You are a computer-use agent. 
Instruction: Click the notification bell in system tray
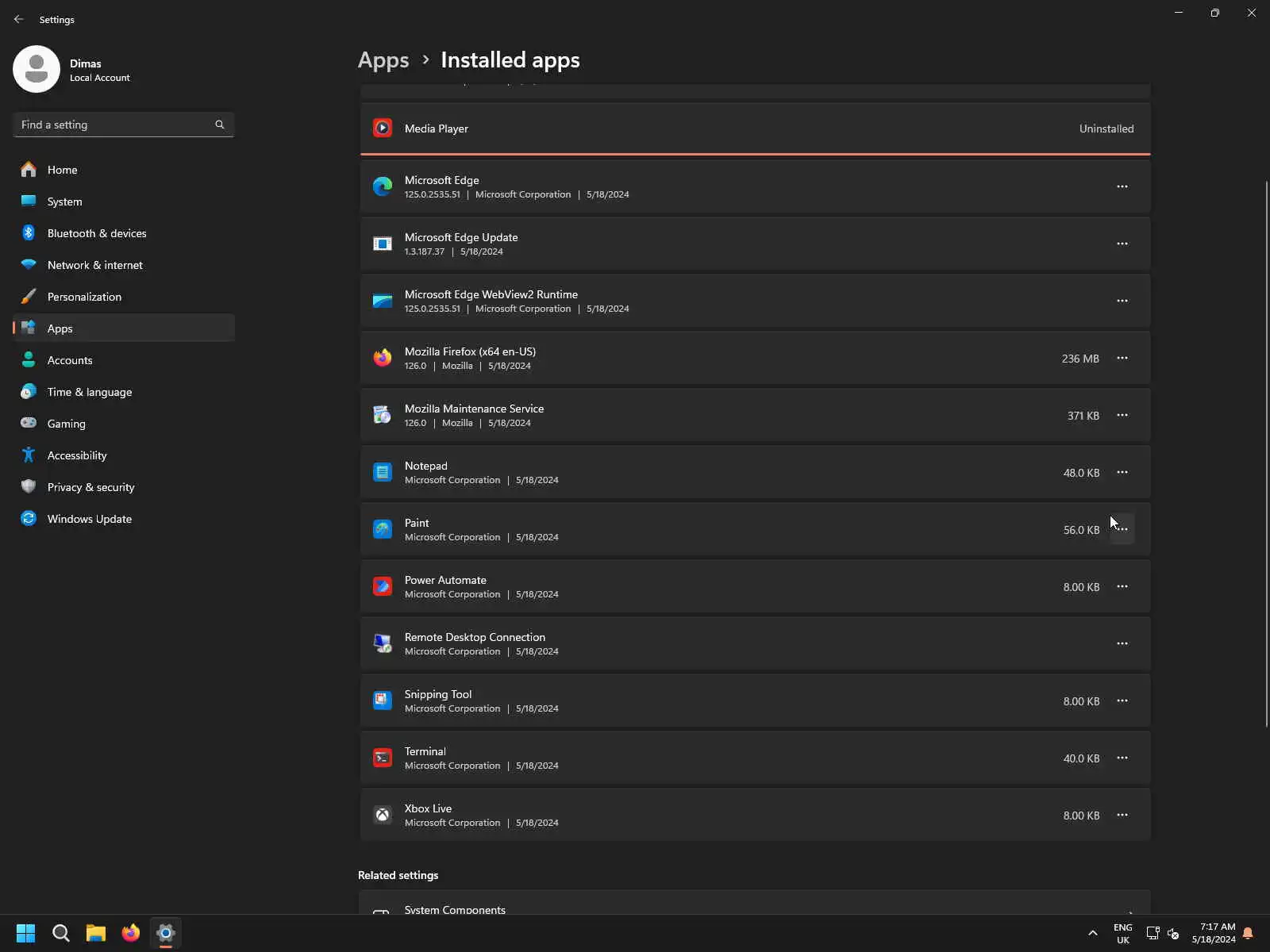(1248, 933)
